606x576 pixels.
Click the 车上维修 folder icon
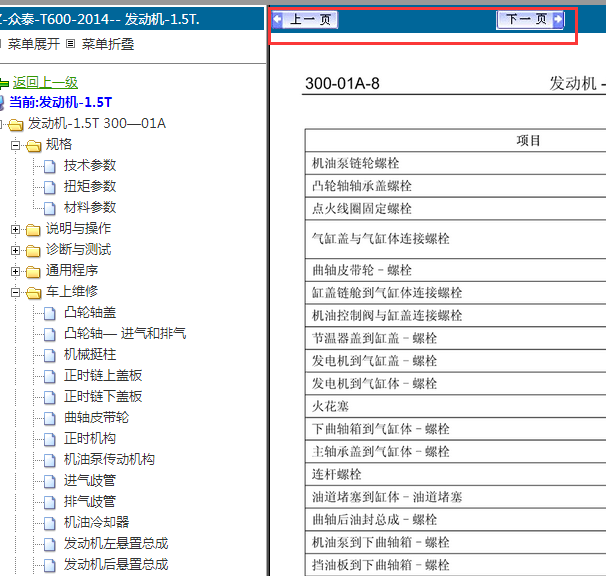click(x=34, y=292)
